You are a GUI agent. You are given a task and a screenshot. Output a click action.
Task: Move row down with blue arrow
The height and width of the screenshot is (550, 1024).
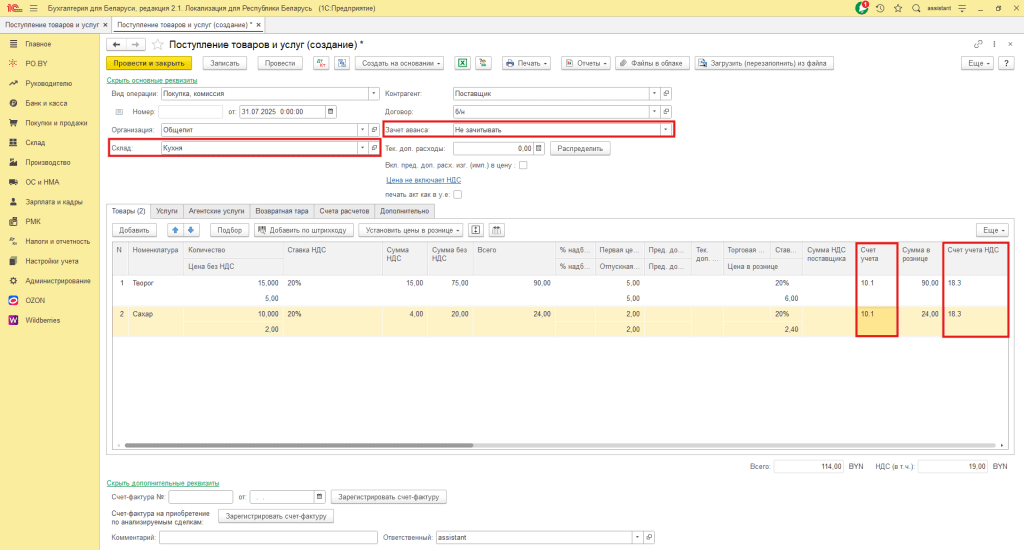pyautogui.click(x=191, y=230)
